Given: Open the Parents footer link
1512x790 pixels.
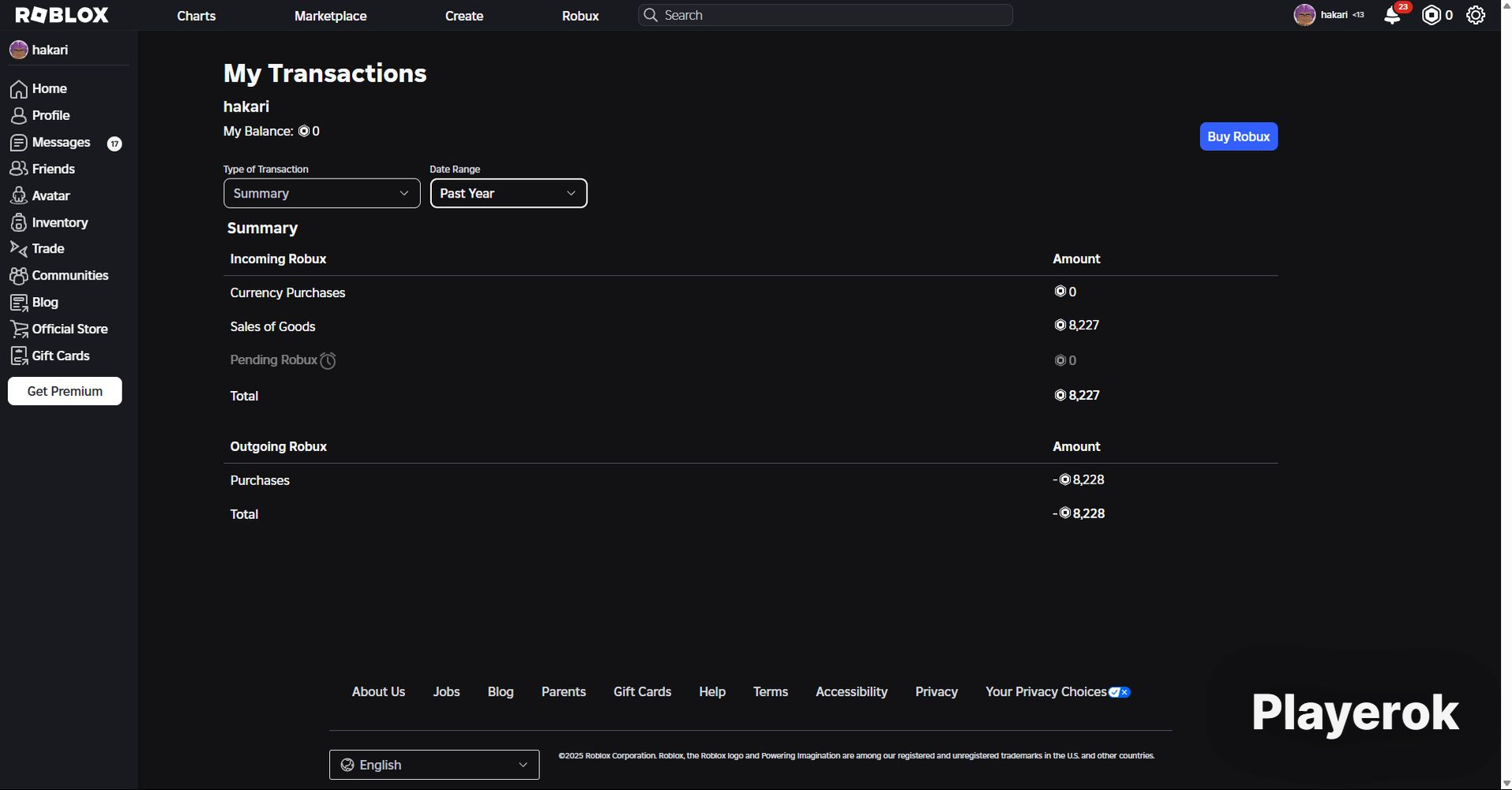Looking at the screenshot, I should tap(564, 692).
